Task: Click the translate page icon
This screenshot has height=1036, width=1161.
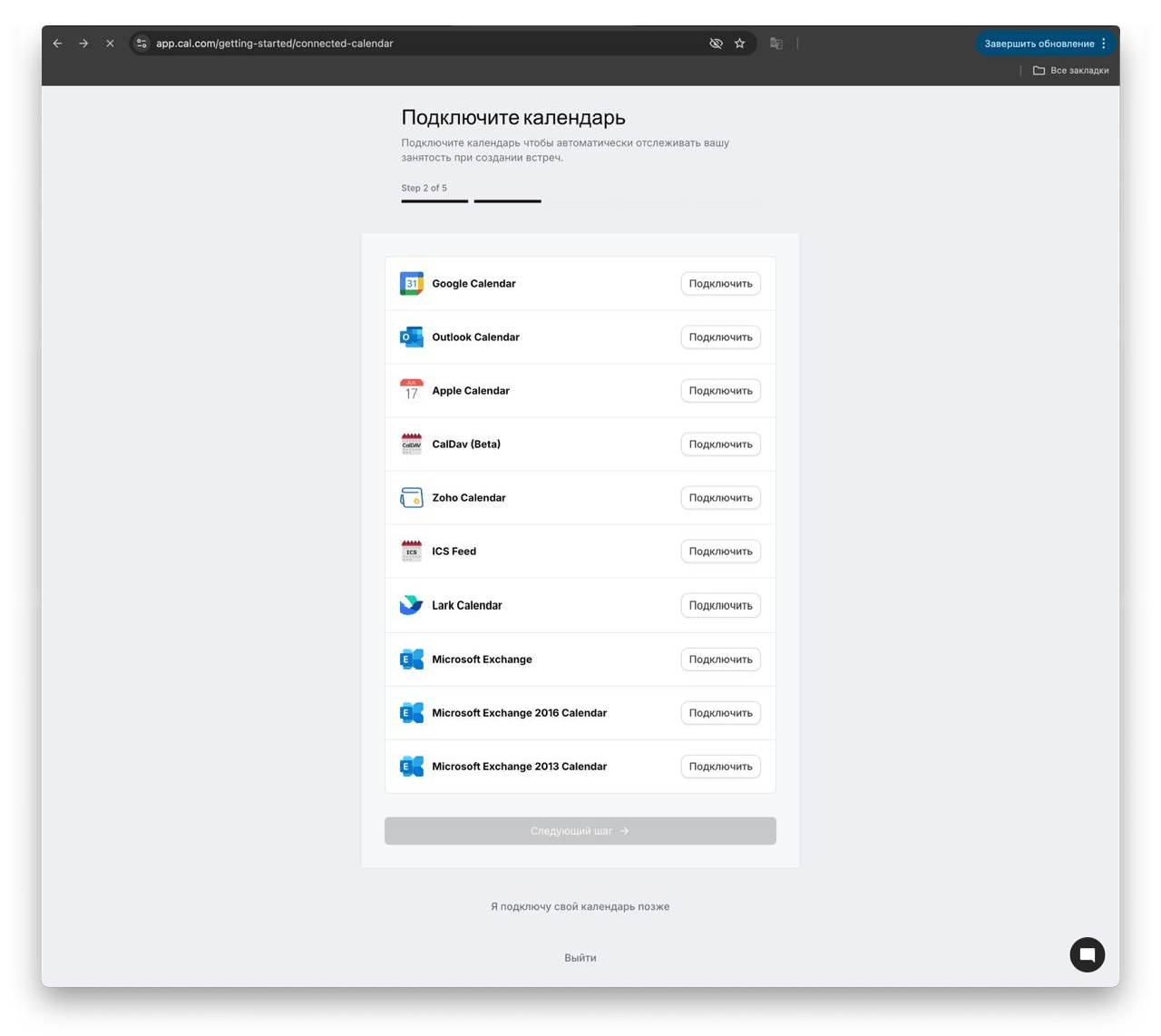Action: tap(776, 44)
